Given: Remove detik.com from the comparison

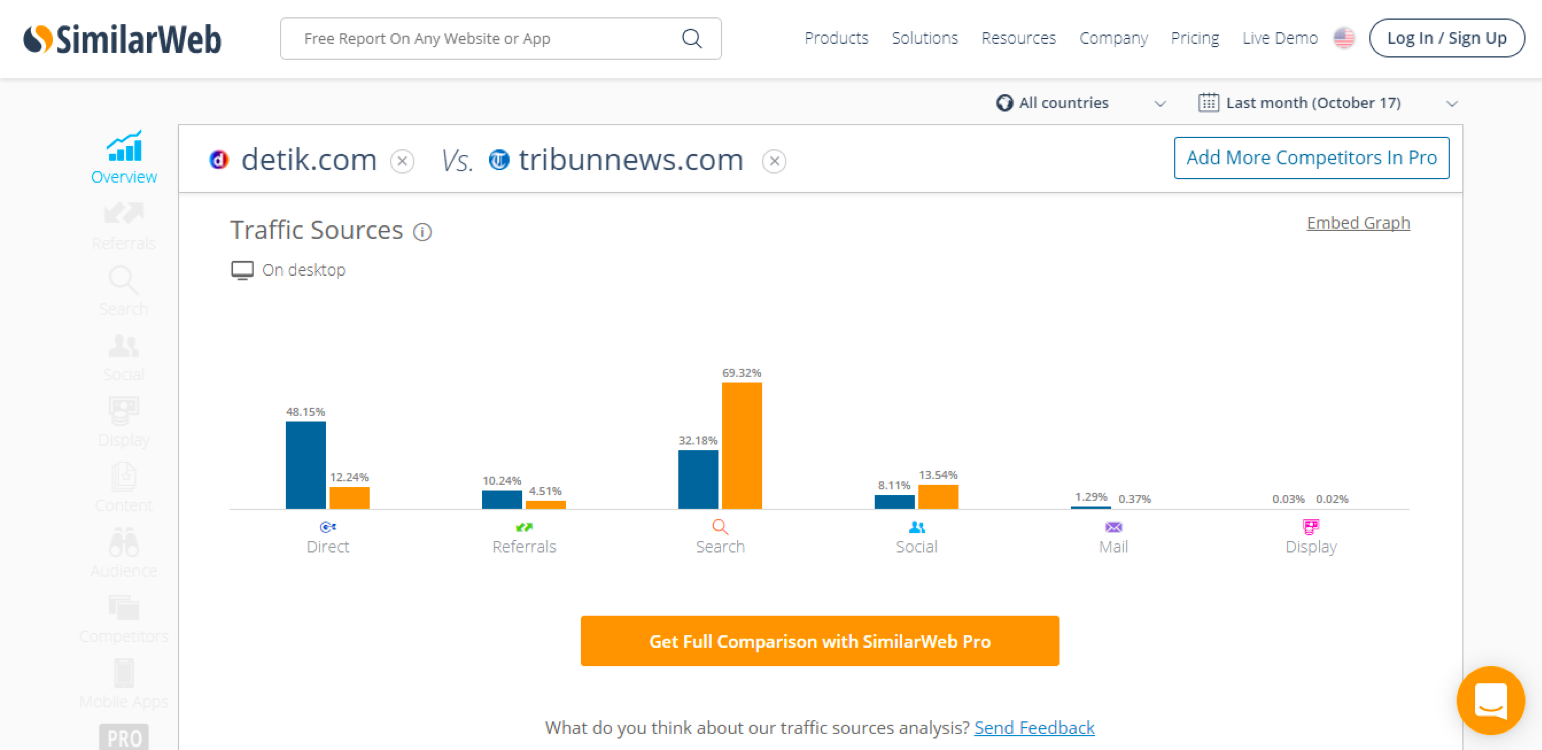Looking at the screenshot, I should 402,161.
